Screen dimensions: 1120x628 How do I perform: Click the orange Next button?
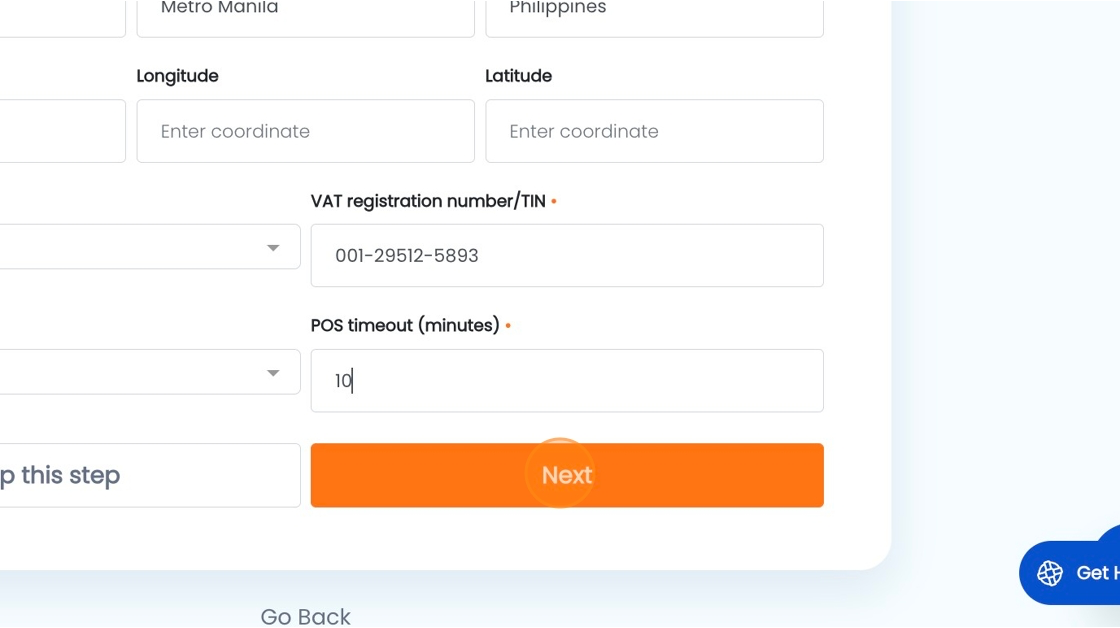[567, 475]
